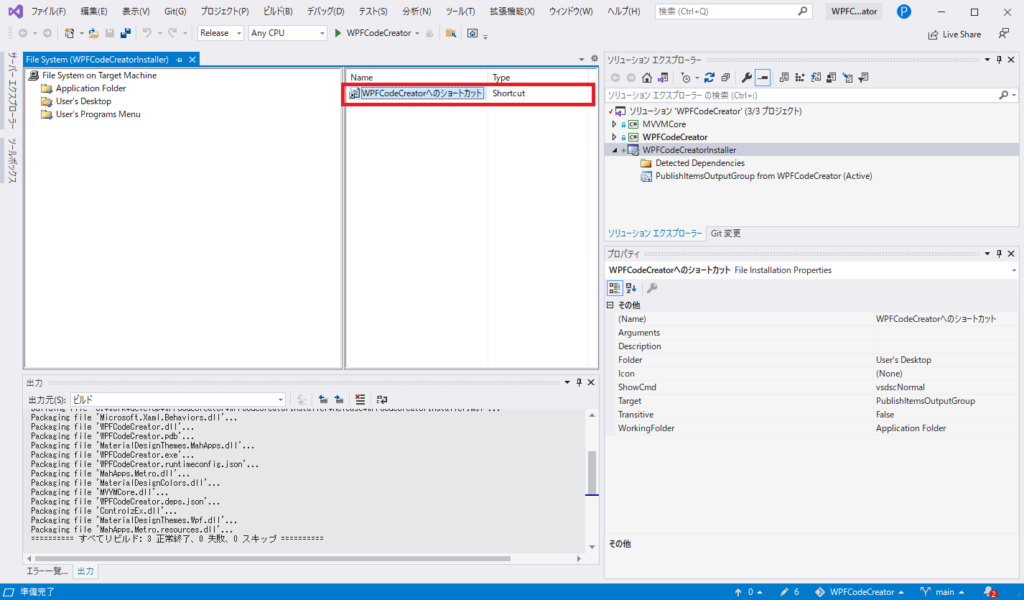
Task: Select Application Folder in the file system tree
Action: tap(91, 88)
